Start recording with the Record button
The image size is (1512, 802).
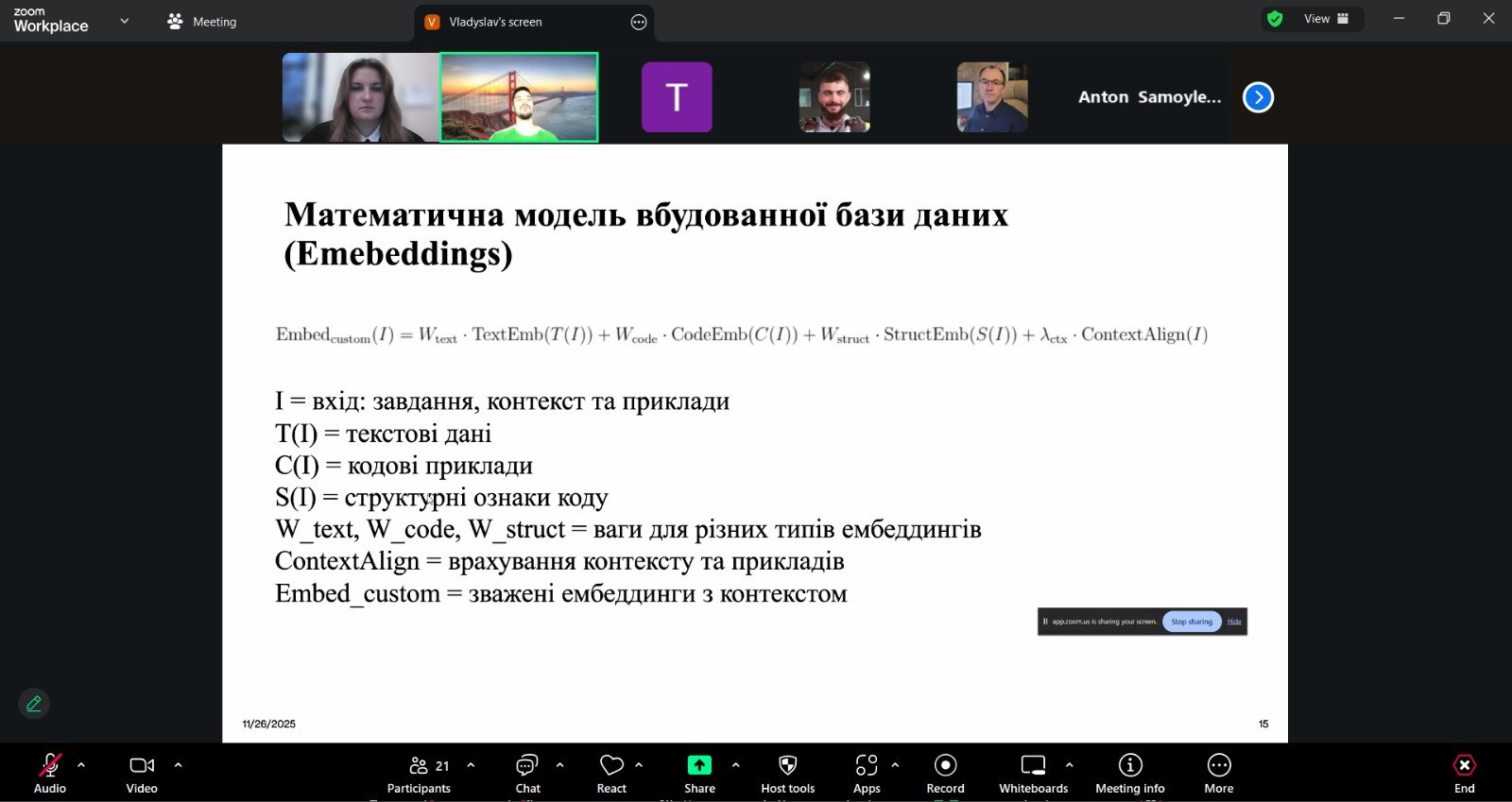[945, 772]
